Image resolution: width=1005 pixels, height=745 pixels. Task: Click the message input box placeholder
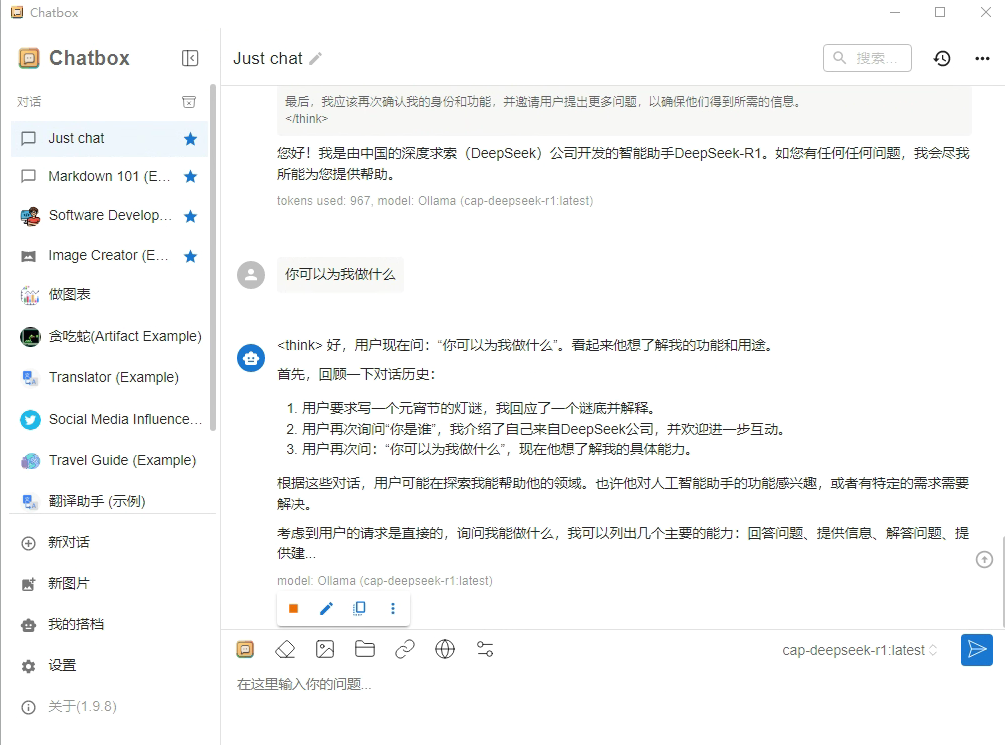304,684
